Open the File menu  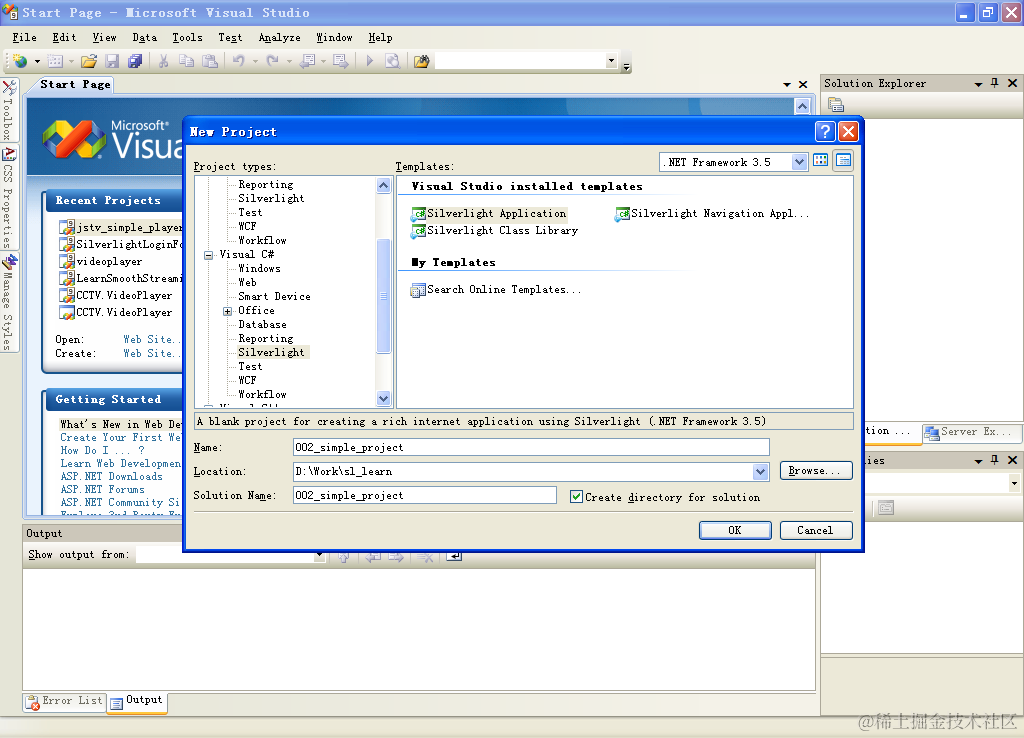(24, 38)
